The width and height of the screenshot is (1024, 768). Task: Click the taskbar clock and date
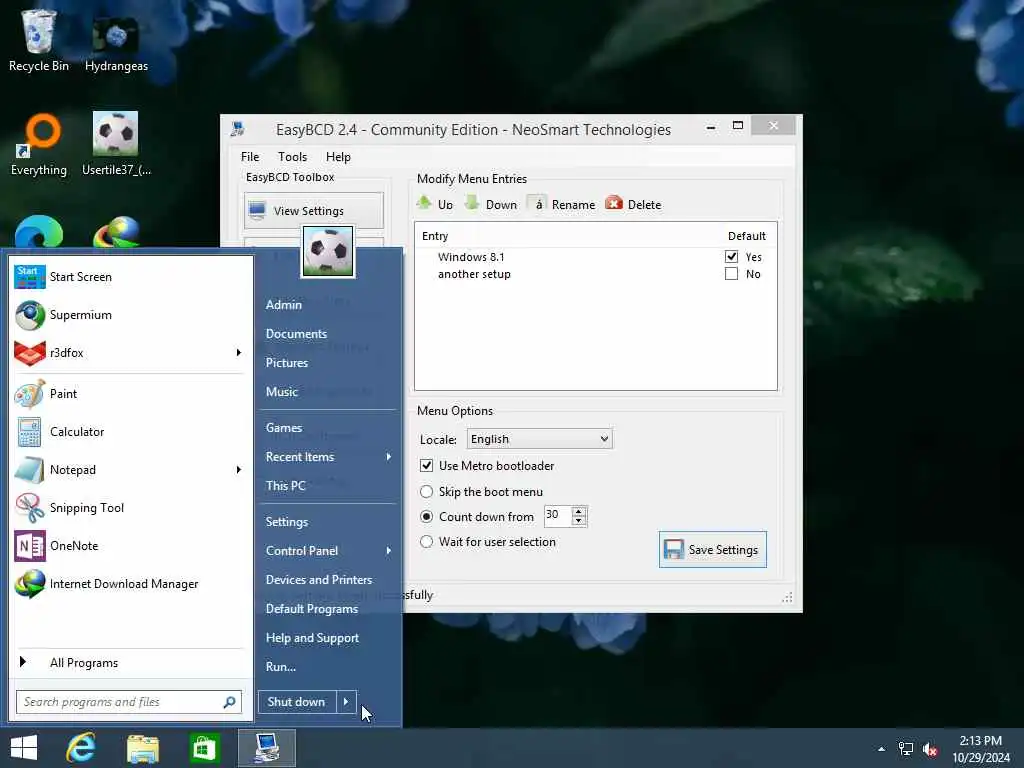coord(981,749)
